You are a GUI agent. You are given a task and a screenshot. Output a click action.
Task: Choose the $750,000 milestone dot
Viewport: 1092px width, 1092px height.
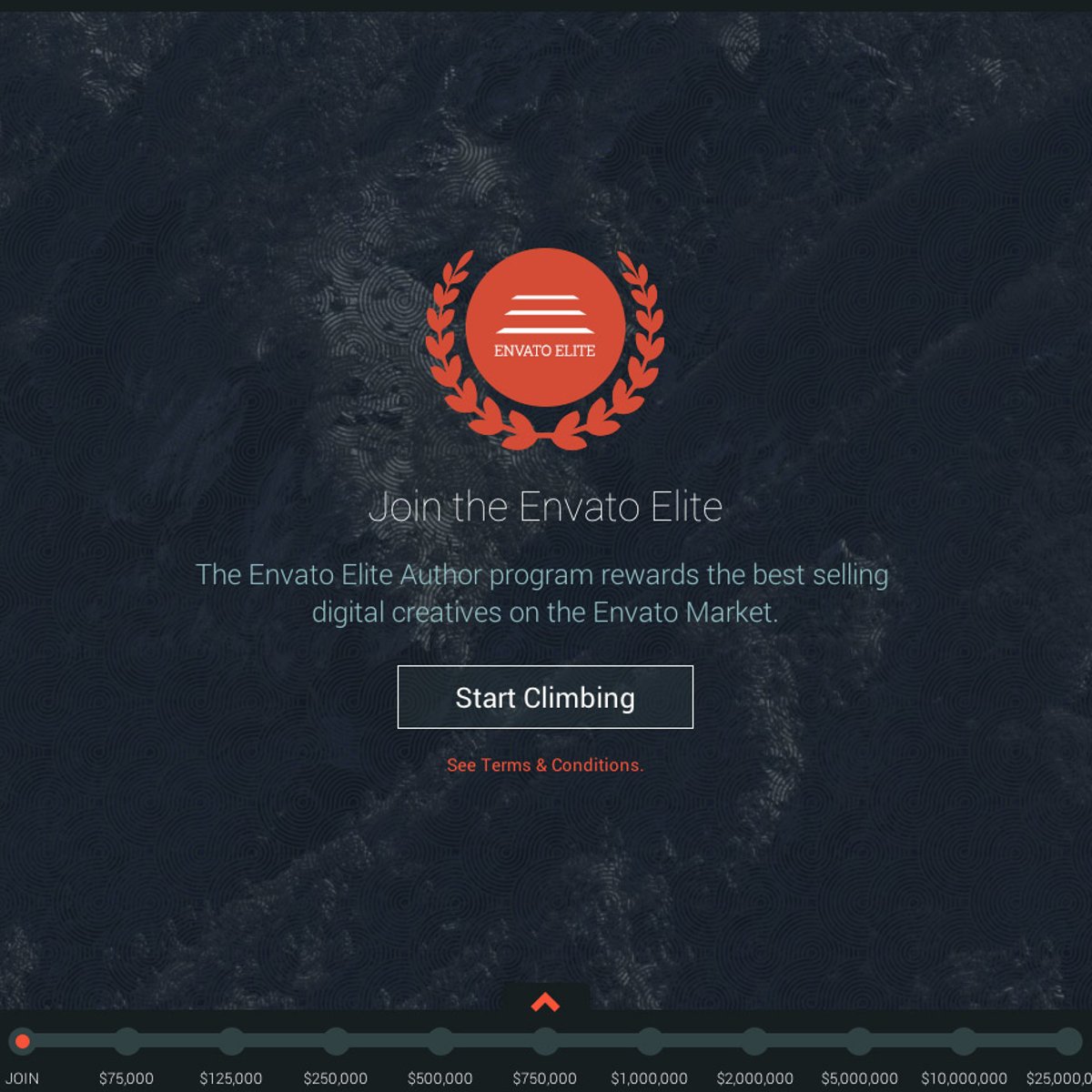[x=545, y=1041]
